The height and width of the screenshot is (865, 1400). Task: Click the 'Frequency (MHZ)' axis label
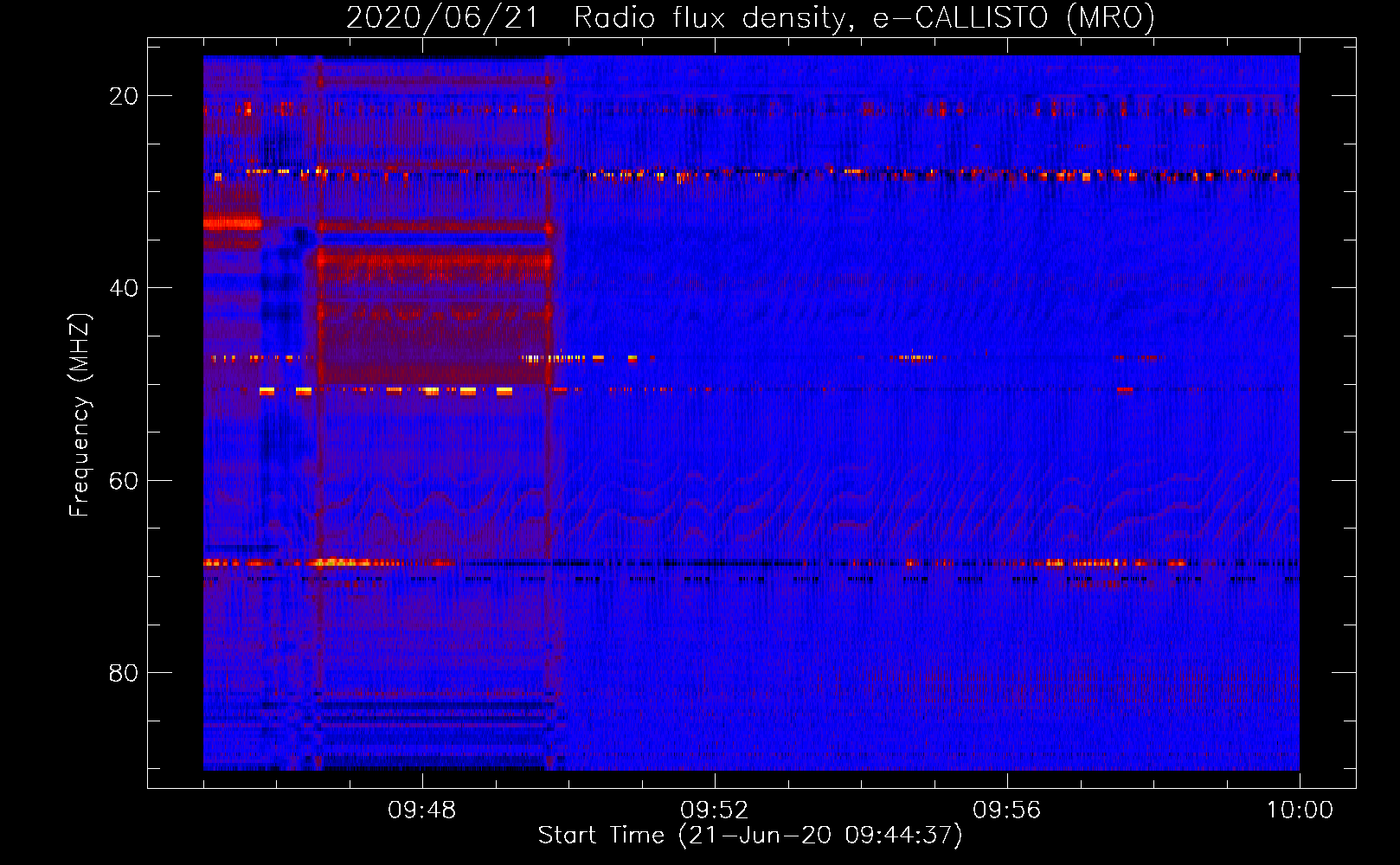tap(80, 415)
